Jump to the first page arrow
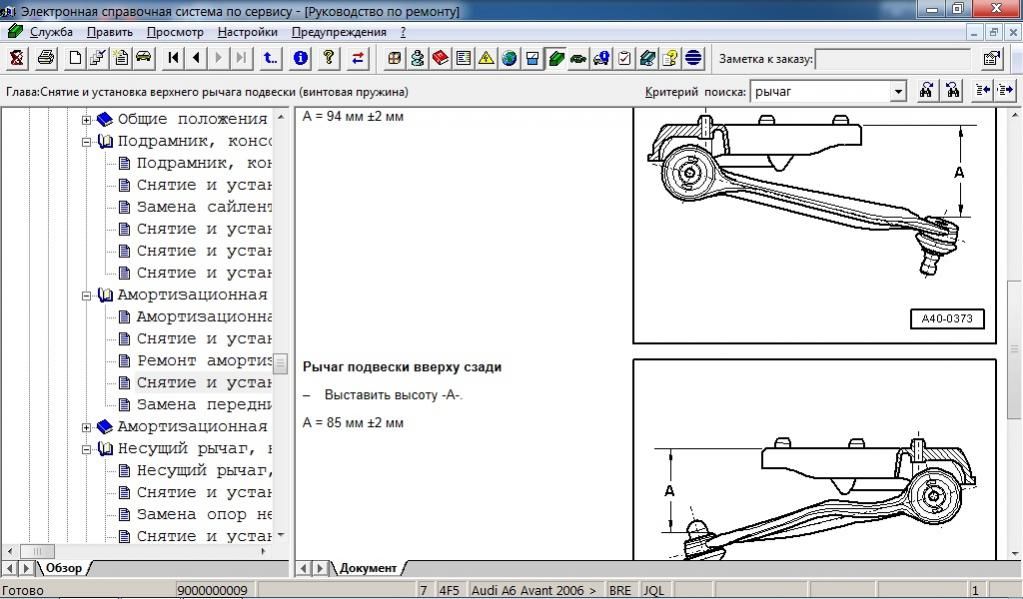 coord(174,59)
